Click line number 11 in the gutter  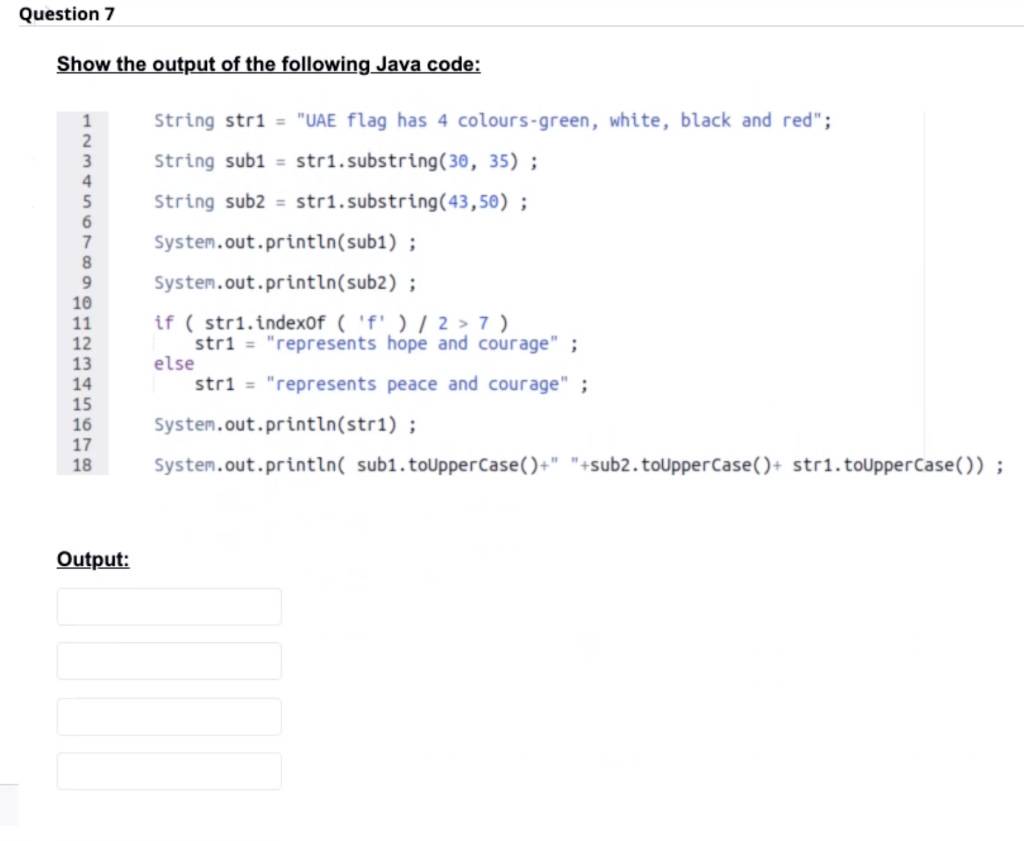pyautogui.click(x=81, y=322)
